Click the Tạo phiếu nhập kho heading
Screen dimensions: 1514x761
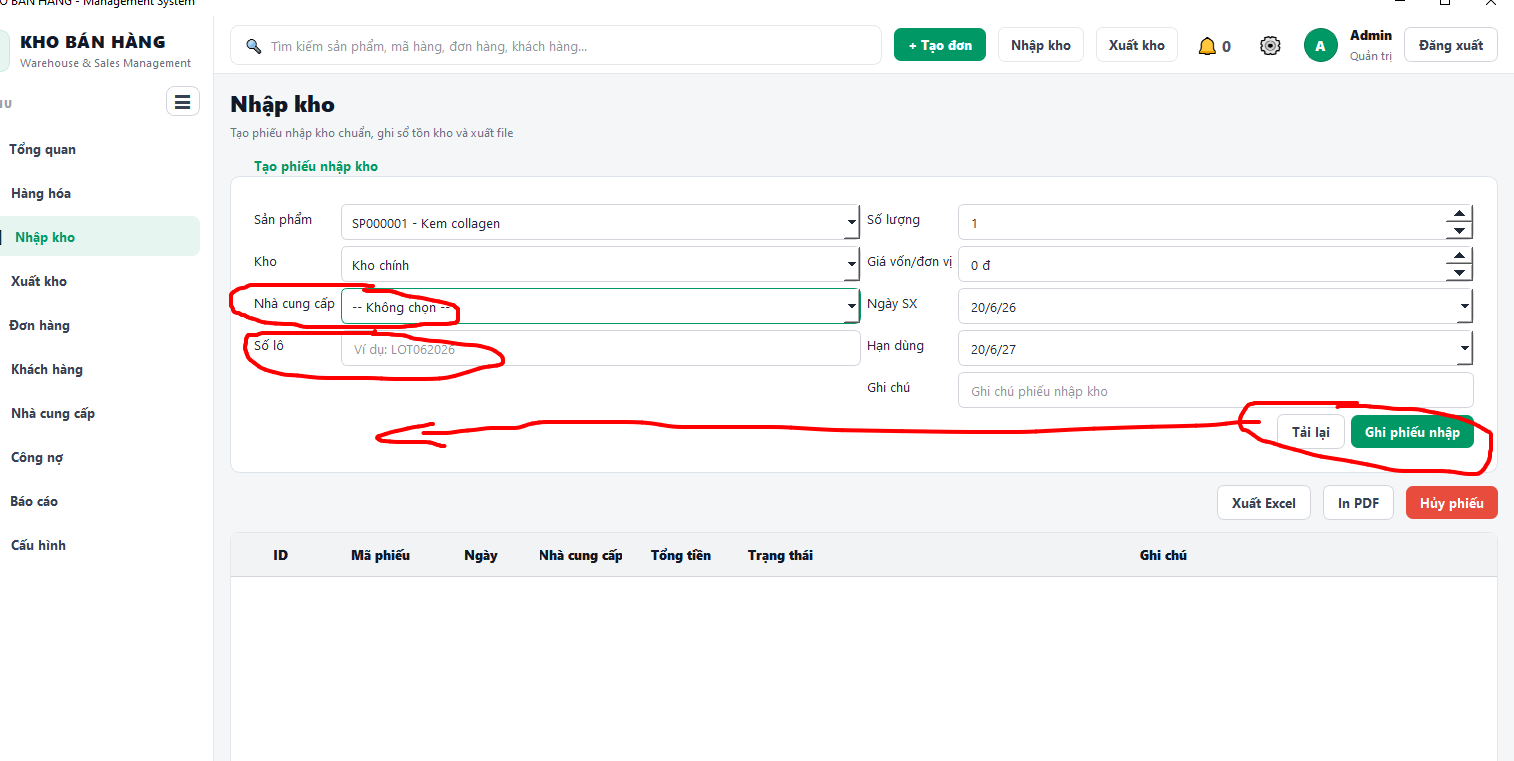click(x=316, y=167)
